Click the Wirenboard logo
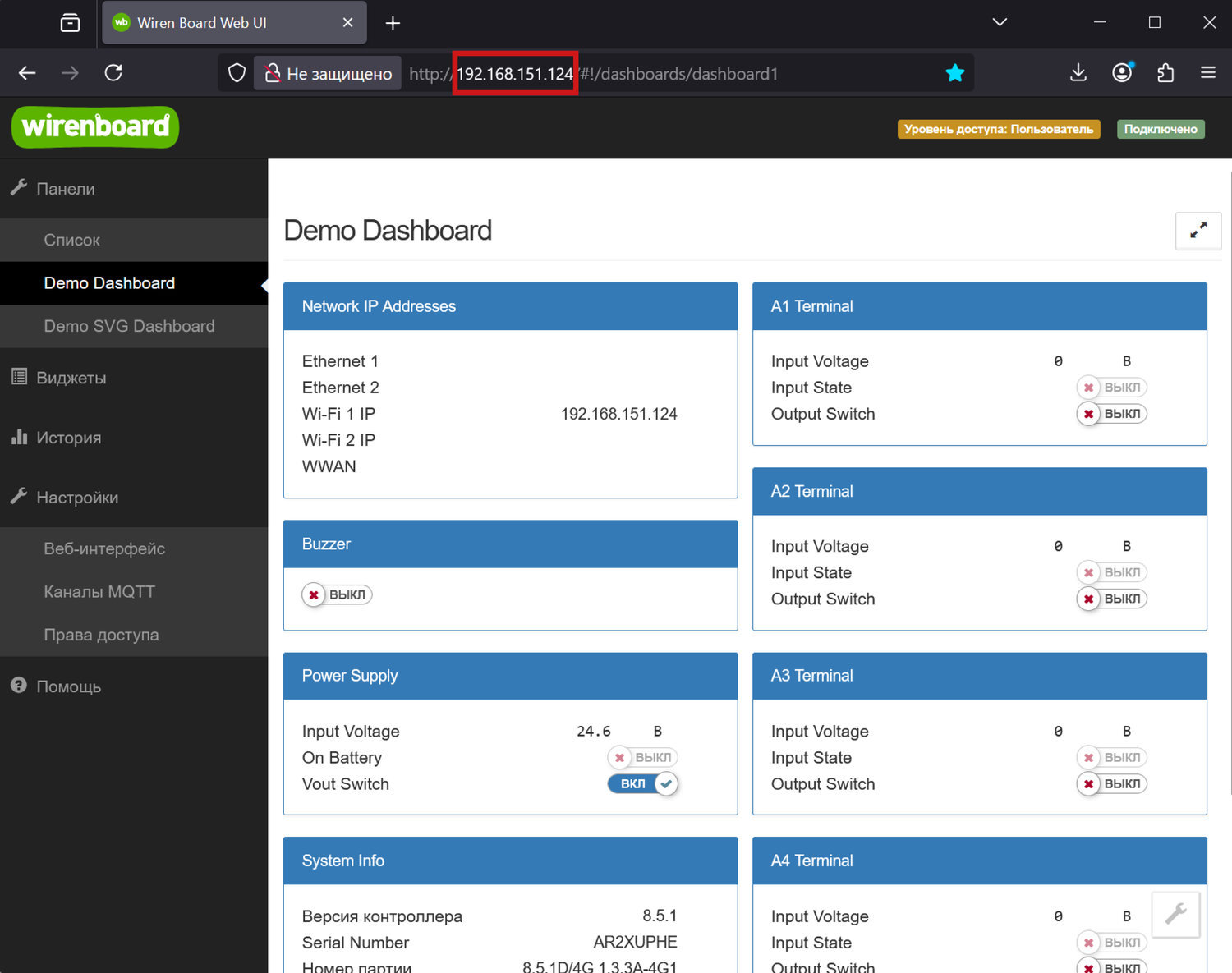Screen dimensions: 1232x973 tap(95, 127)
